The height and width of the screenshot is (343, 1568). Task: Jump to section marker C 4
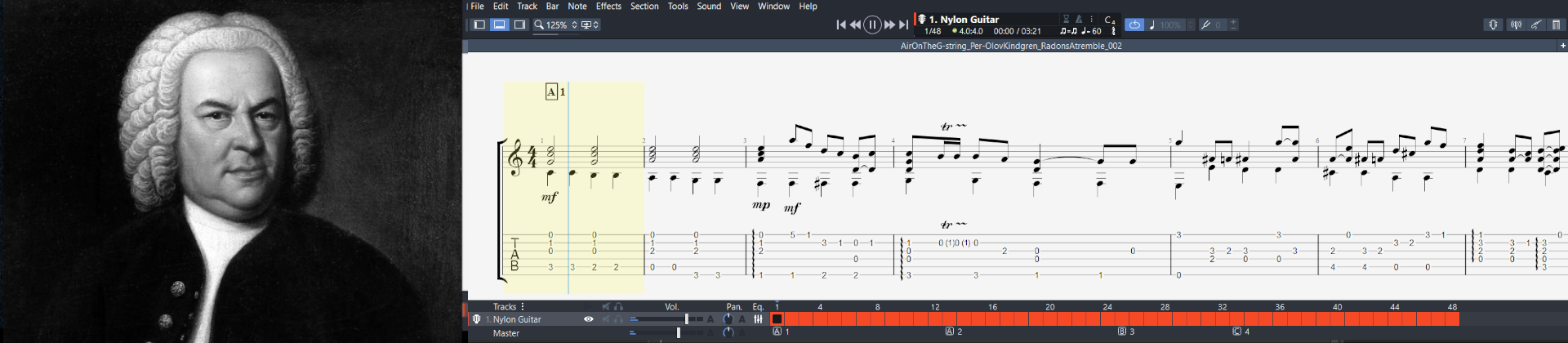1241,332
